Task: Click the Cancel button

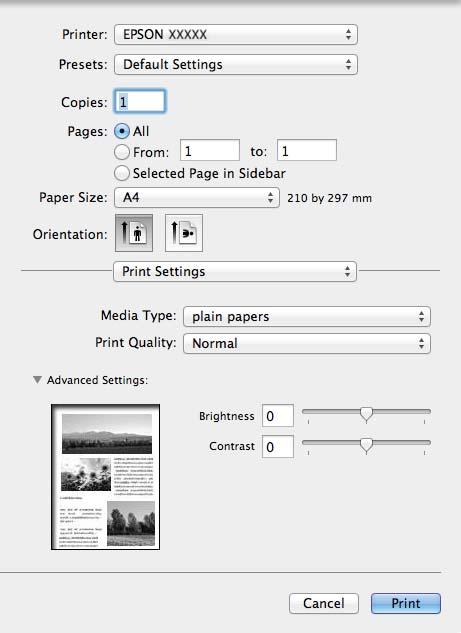Action: click(324, 603)
